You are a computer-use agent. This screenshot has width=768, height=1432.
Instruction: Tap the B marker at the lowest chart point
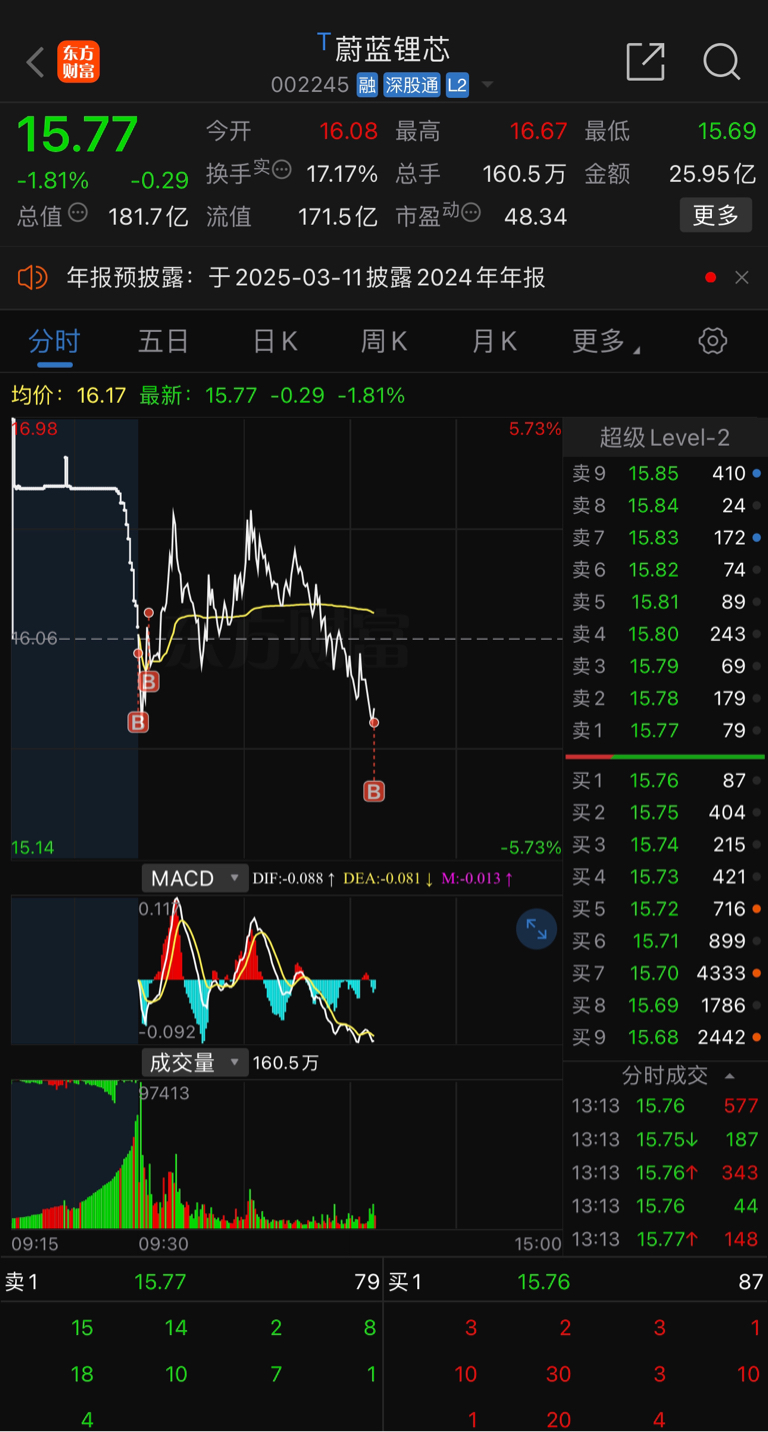tap(138, 722)
